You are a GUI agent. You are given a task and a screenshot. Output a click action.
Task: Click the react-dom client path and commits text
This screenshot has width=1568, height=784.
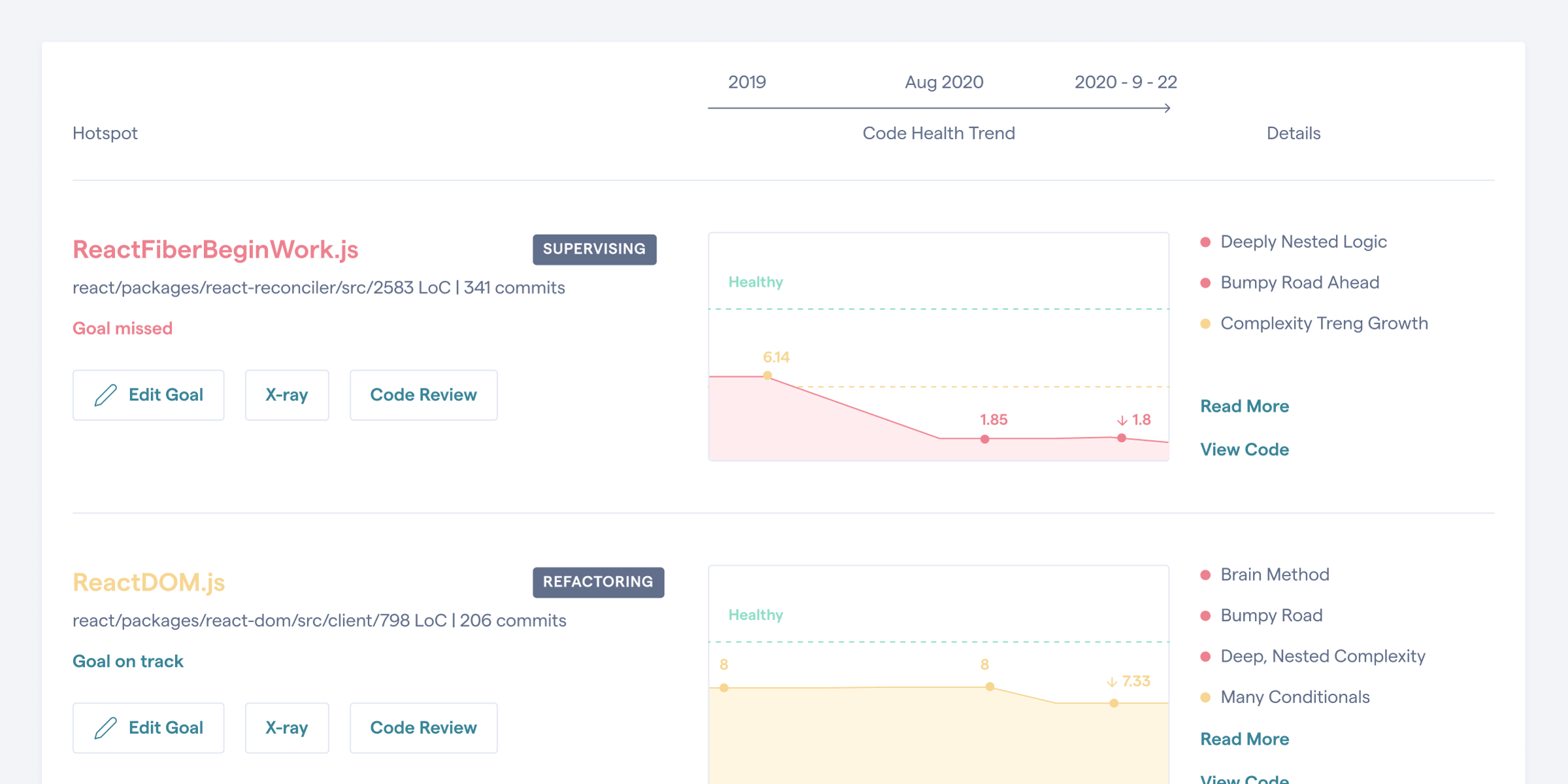pyautogui.click(x=320, y=621)
